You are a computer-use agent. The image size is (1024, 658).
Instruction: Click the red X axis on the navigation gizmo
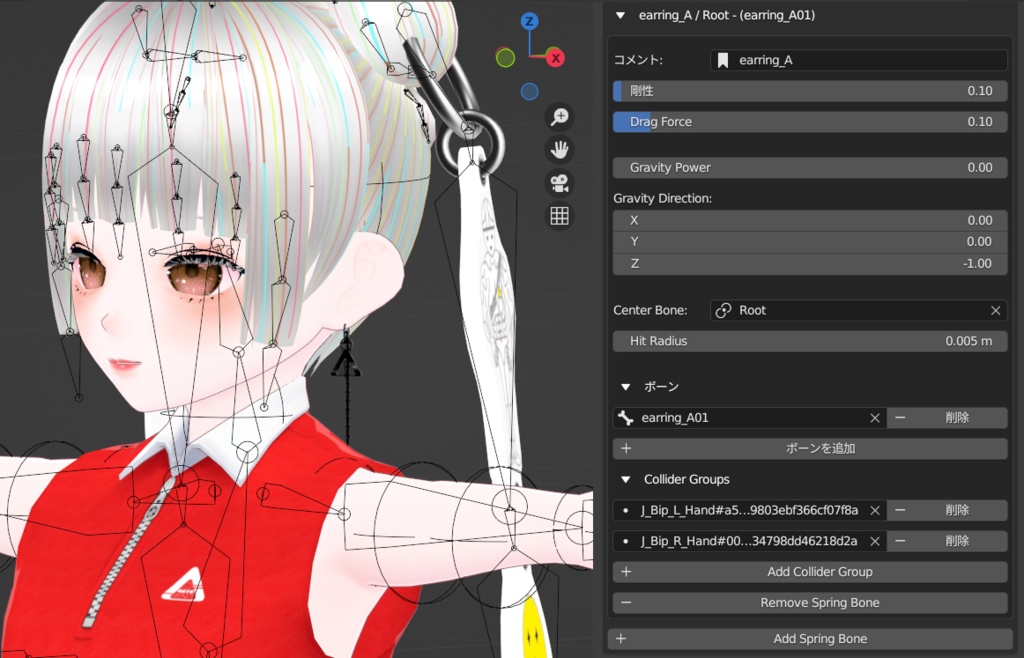558,58
